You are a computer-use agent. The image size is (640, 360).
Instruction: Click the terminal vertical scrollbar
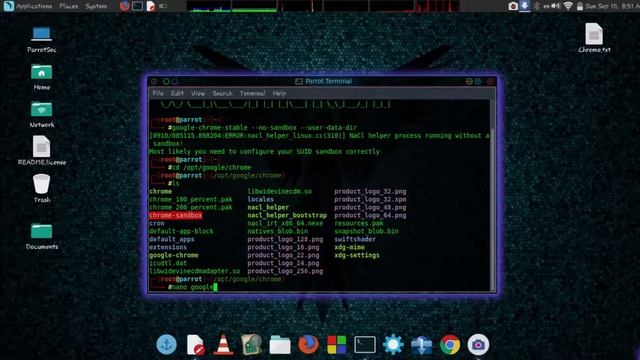[x=493, y=196]
